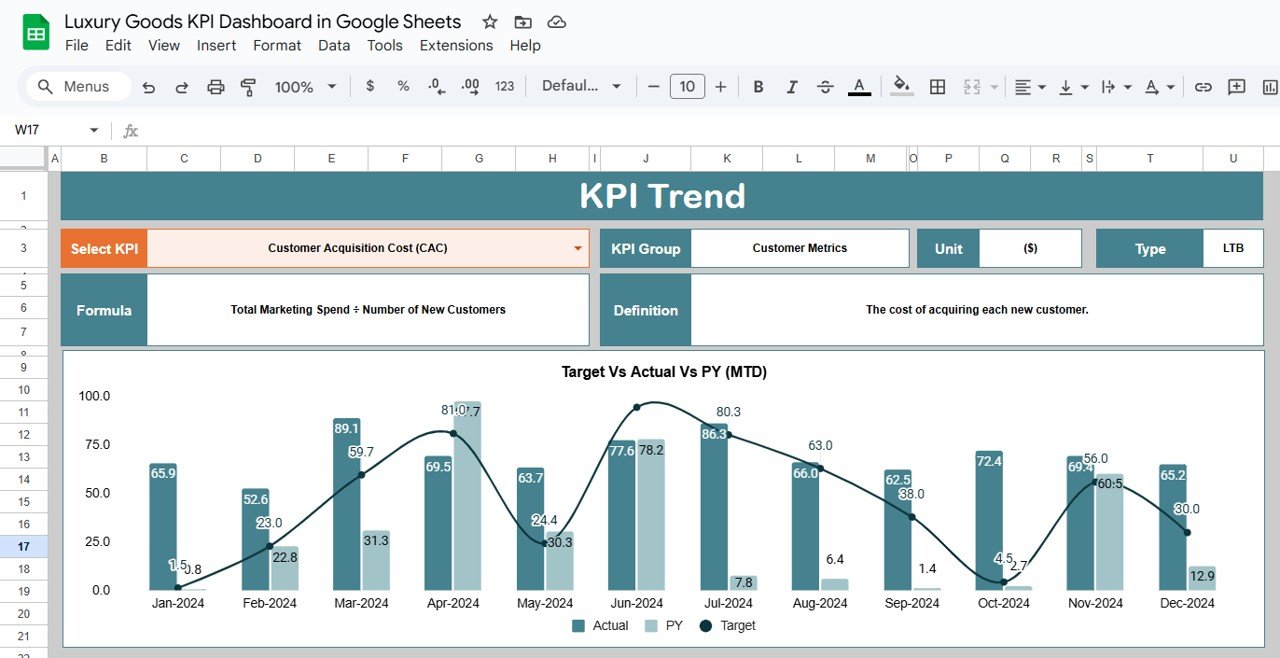This screenshot has height=658, width=1280.
Task: Format as currency
Action: [370, 86]
